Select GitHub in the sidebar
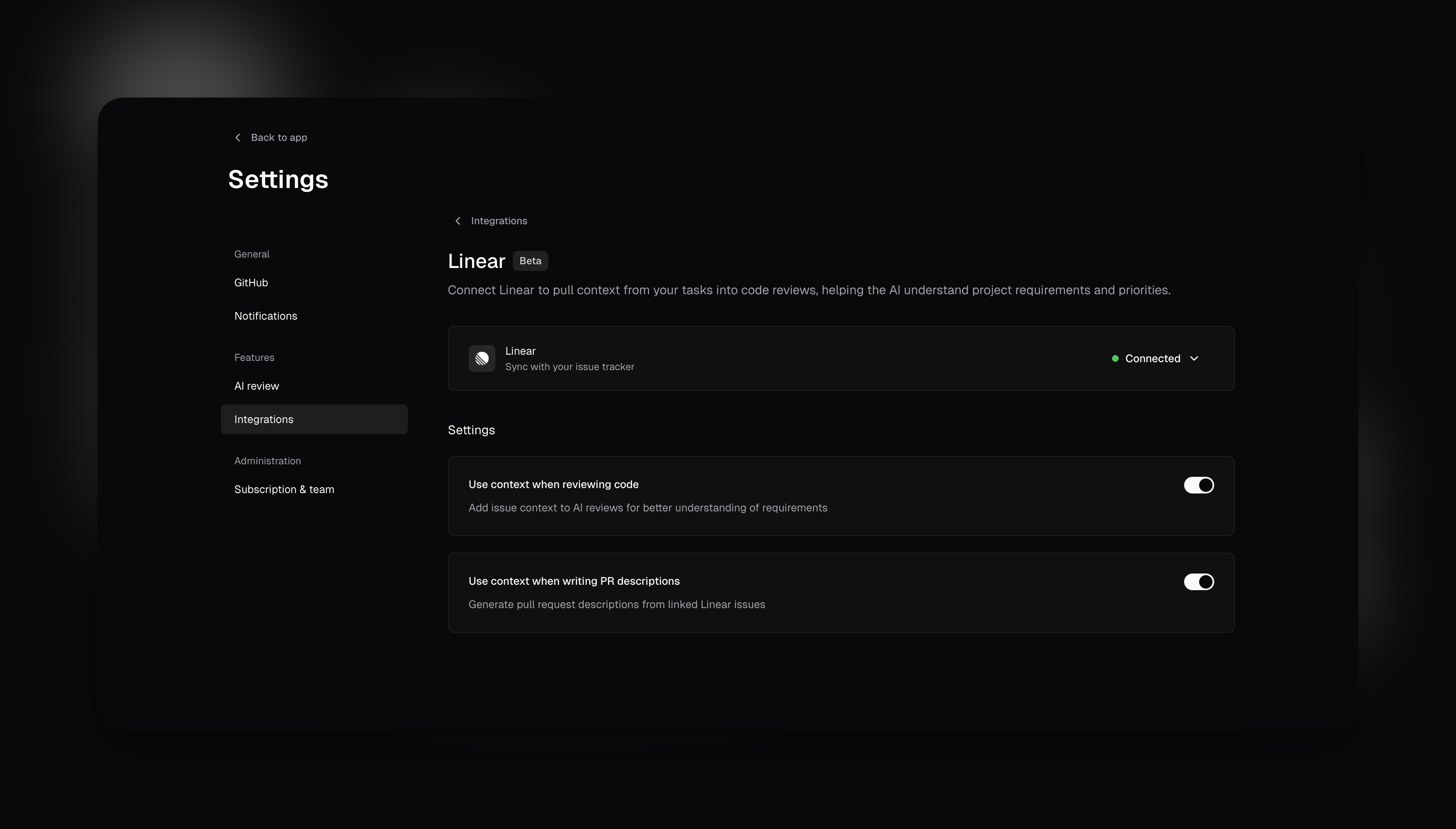Image resolution: width=1456 pixels, height=829 pixels. (x=251, y=283)
